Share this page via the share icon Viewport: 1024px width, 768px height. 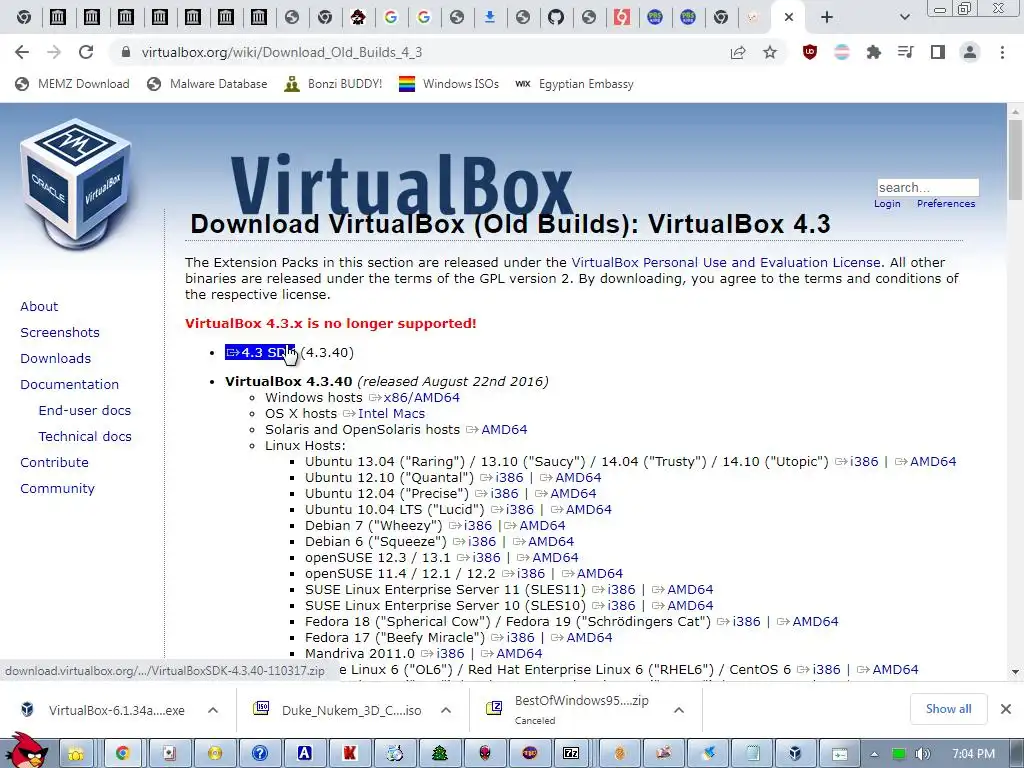click(738, 52)
